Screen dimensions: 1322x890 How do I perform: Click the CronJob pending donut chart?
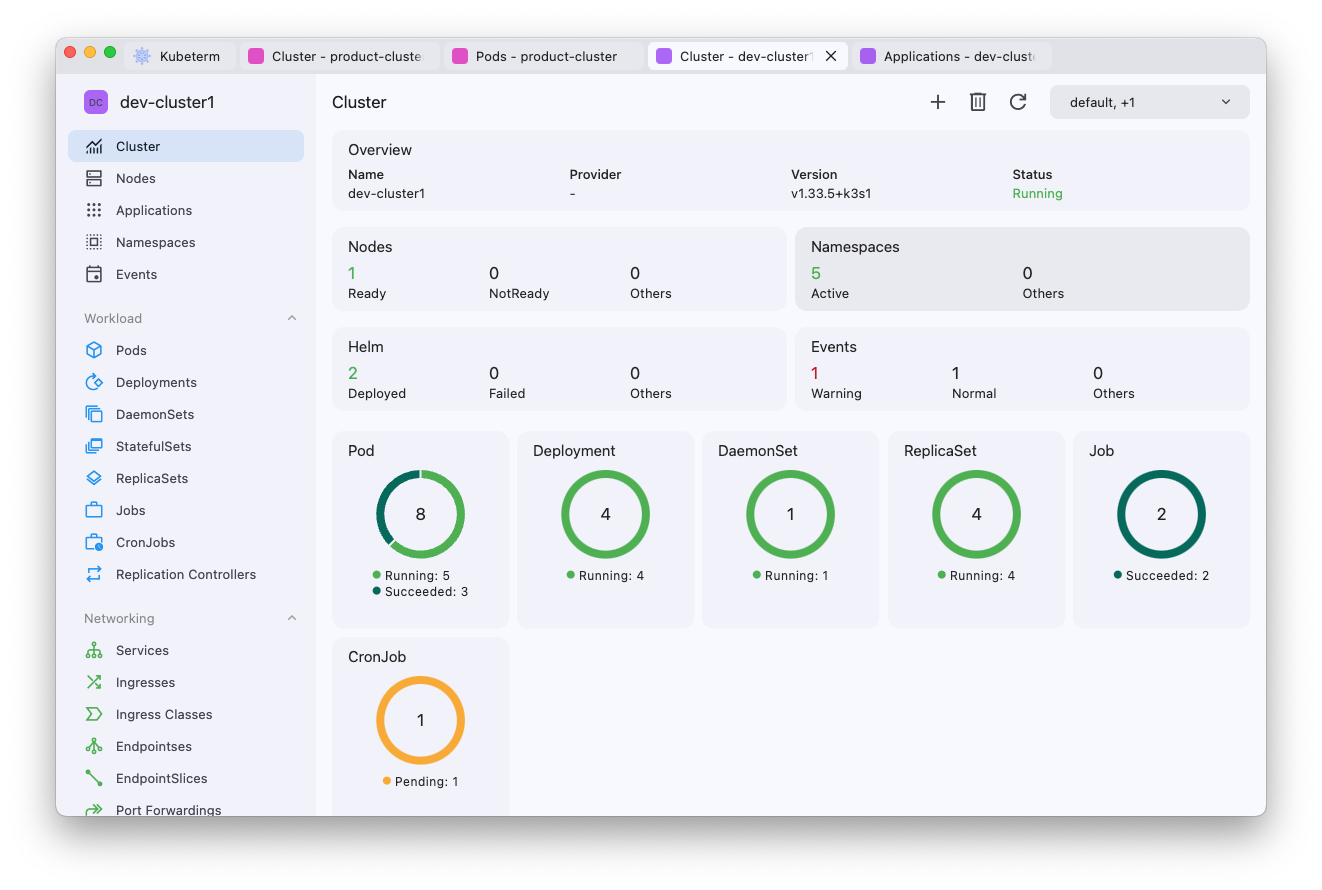(x=421, y=720)
